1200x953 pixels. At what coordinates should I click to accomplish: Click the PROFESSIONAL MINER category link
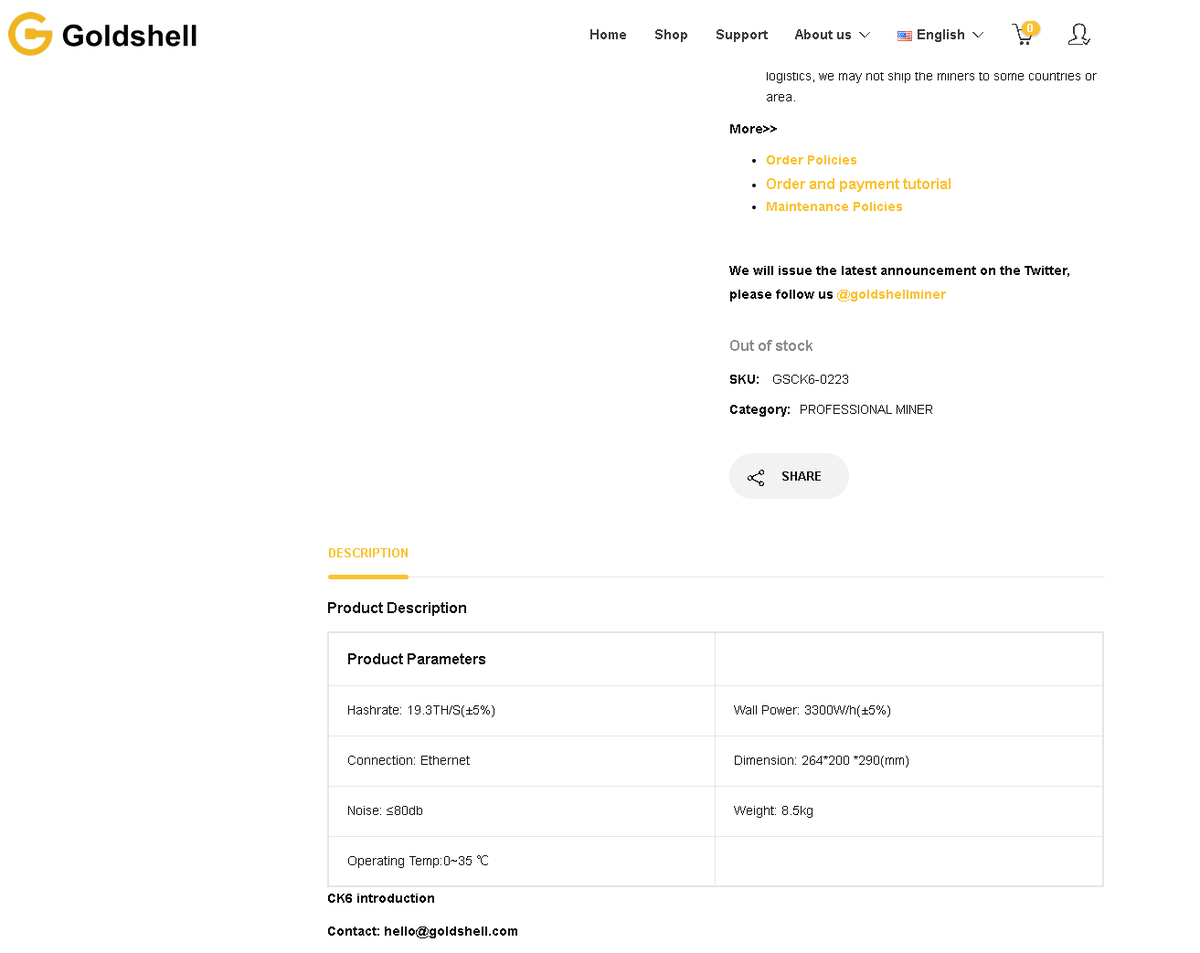pyautogui.click(x=866, y=410)
